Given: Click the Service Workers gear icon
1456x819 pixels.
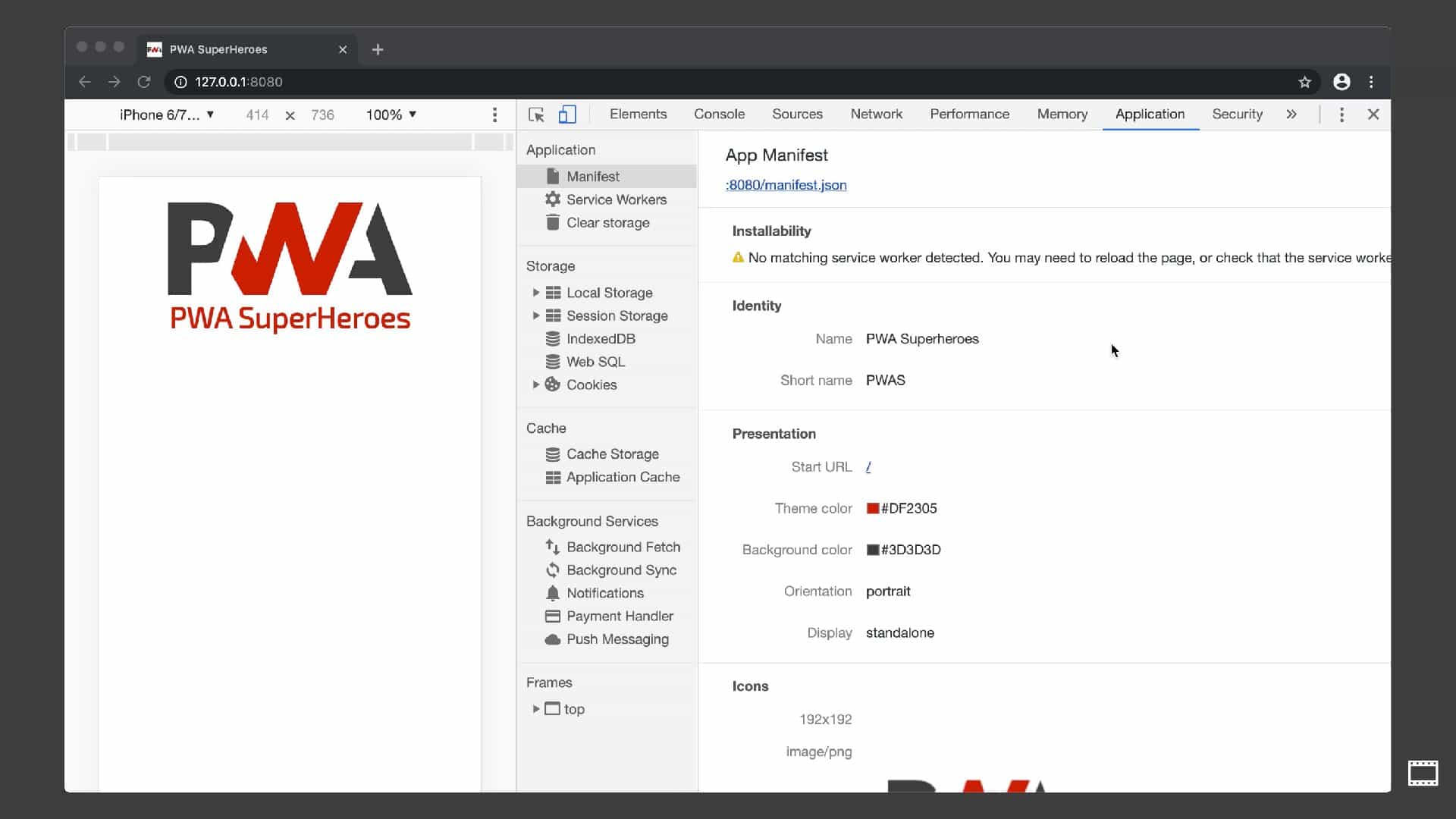Looking at the screenshot, I should pos(553,199).
